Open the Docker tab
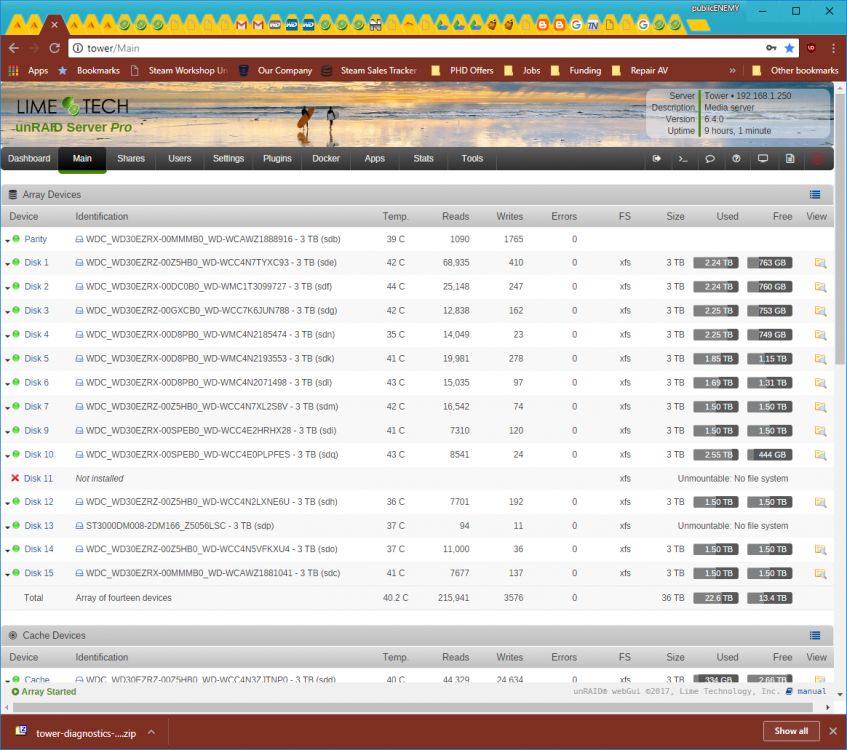Image resolution: width=847 pixels, height=750 pixels. click(326, 159)
